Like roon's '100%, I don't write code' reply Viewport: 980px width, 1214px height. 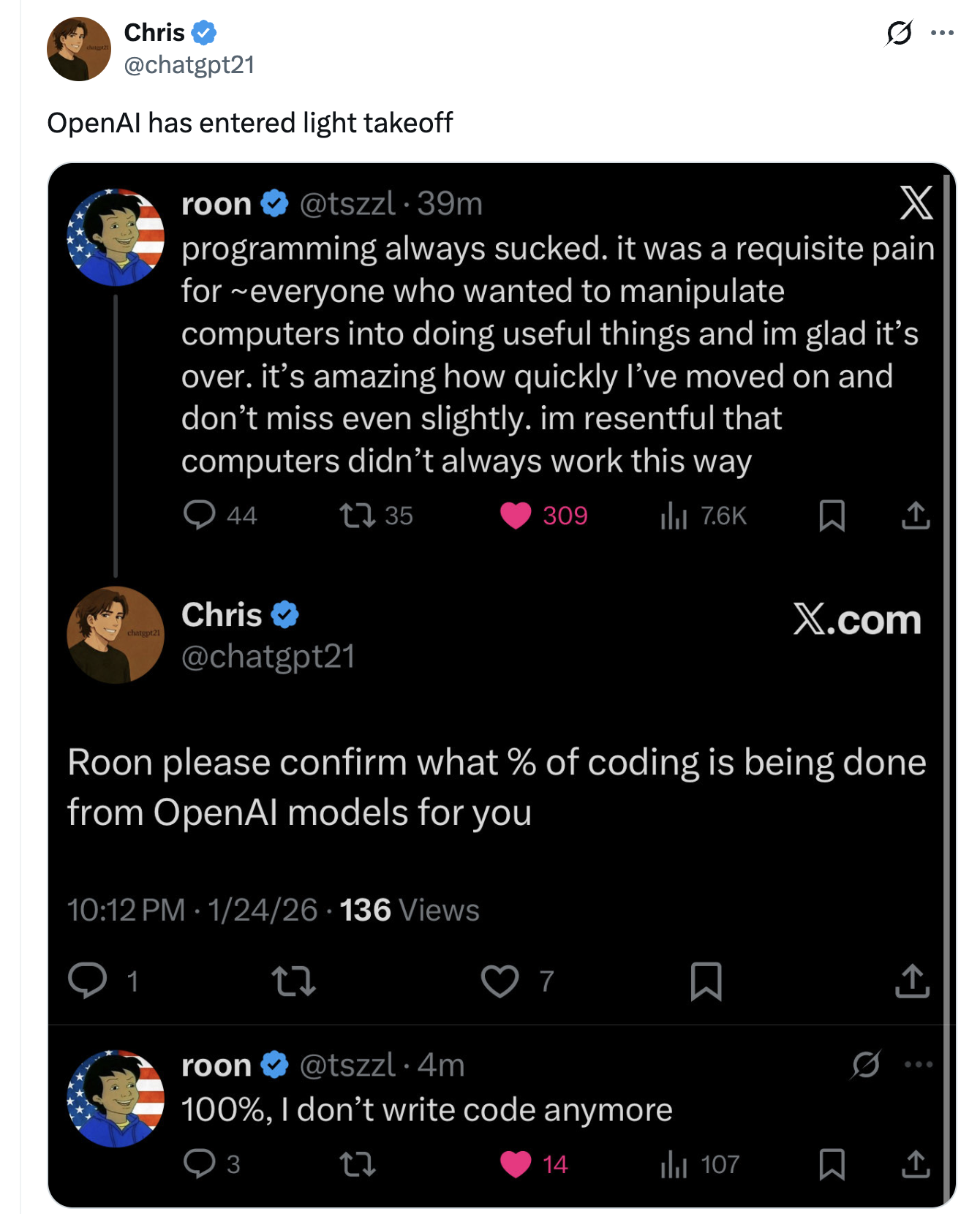tap(516, 1164)
